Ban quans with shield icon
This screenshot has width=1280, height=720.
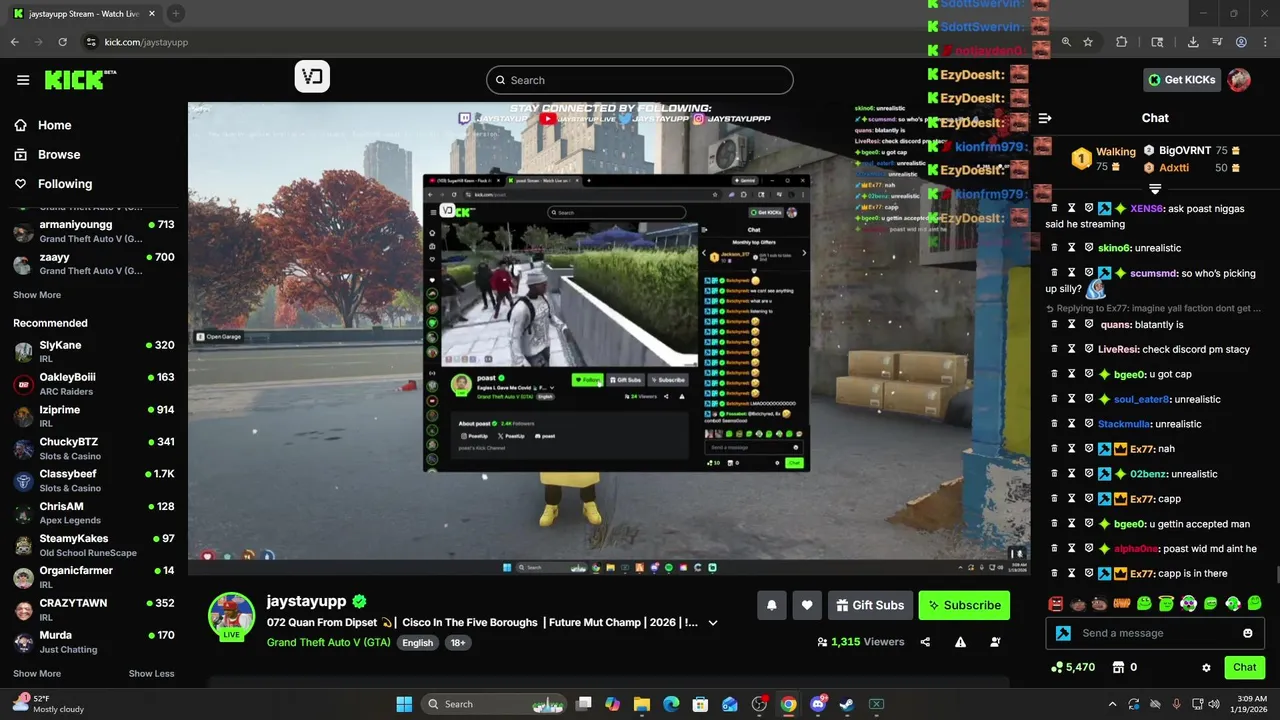pos(1089,324)
